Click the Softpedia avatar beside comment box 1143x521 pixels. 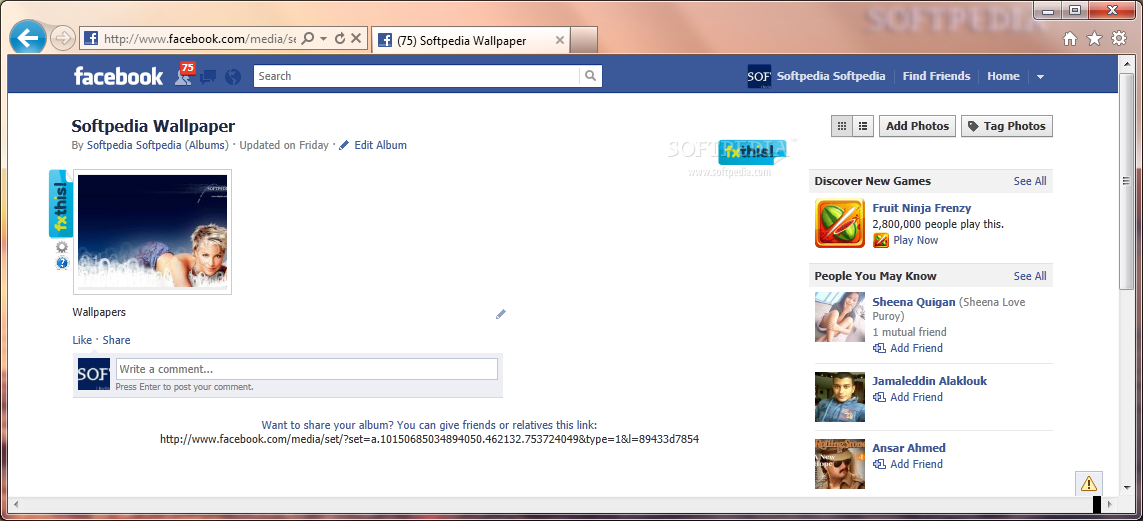coord(94,374)
